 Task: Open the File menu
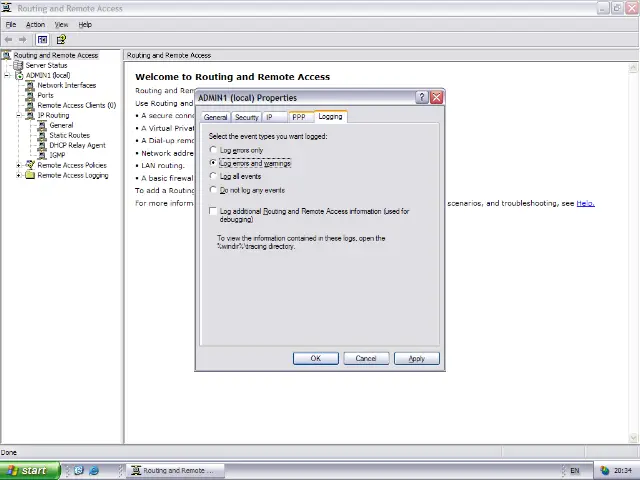click(11, 24)
